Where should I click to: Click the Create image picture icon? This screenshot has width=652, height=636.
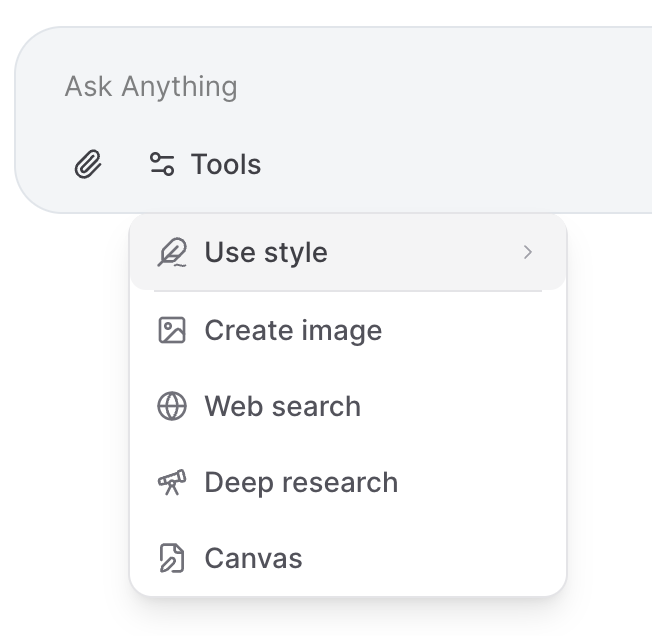172,330
